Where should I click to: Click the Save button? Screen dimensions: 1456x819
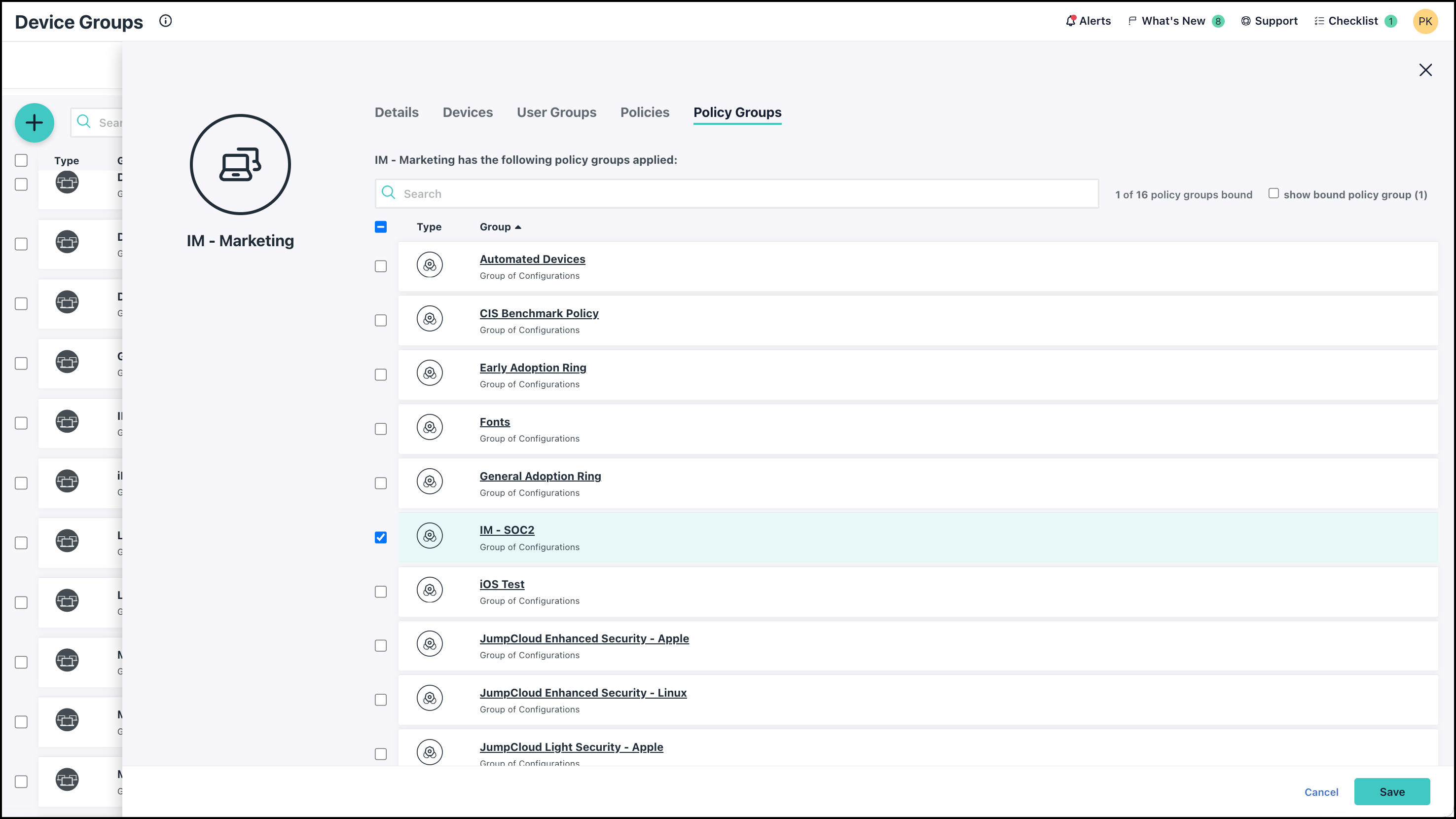[x=1391, y=792]
